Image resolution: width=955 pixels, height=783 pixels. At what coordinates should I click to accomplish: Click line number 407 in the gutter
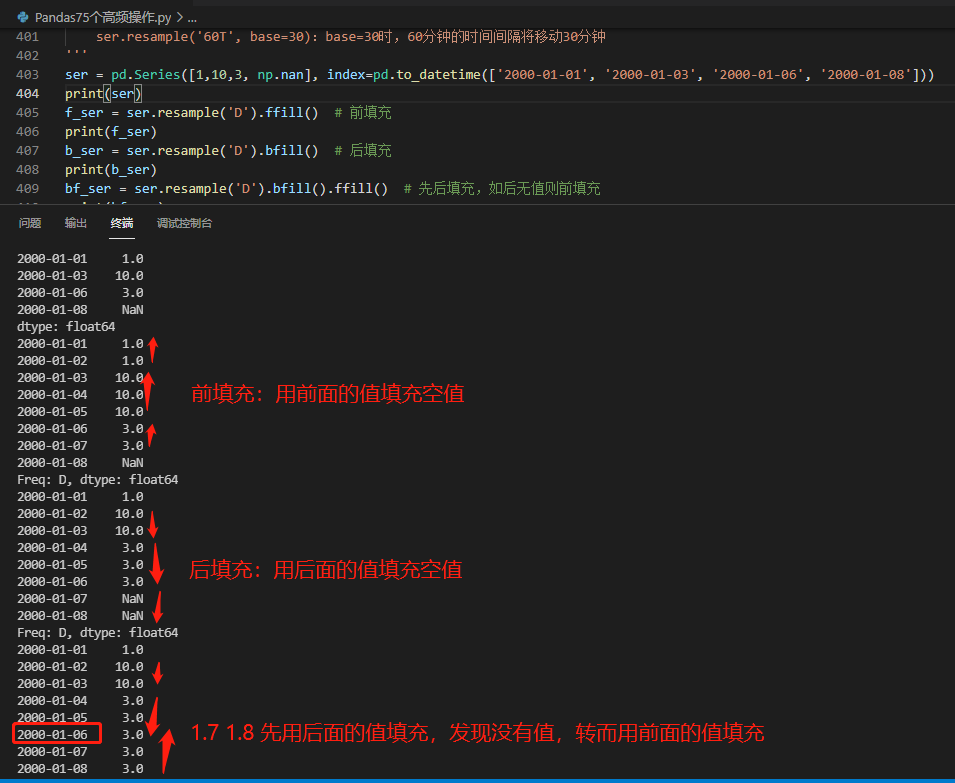(x=27, y=150)
